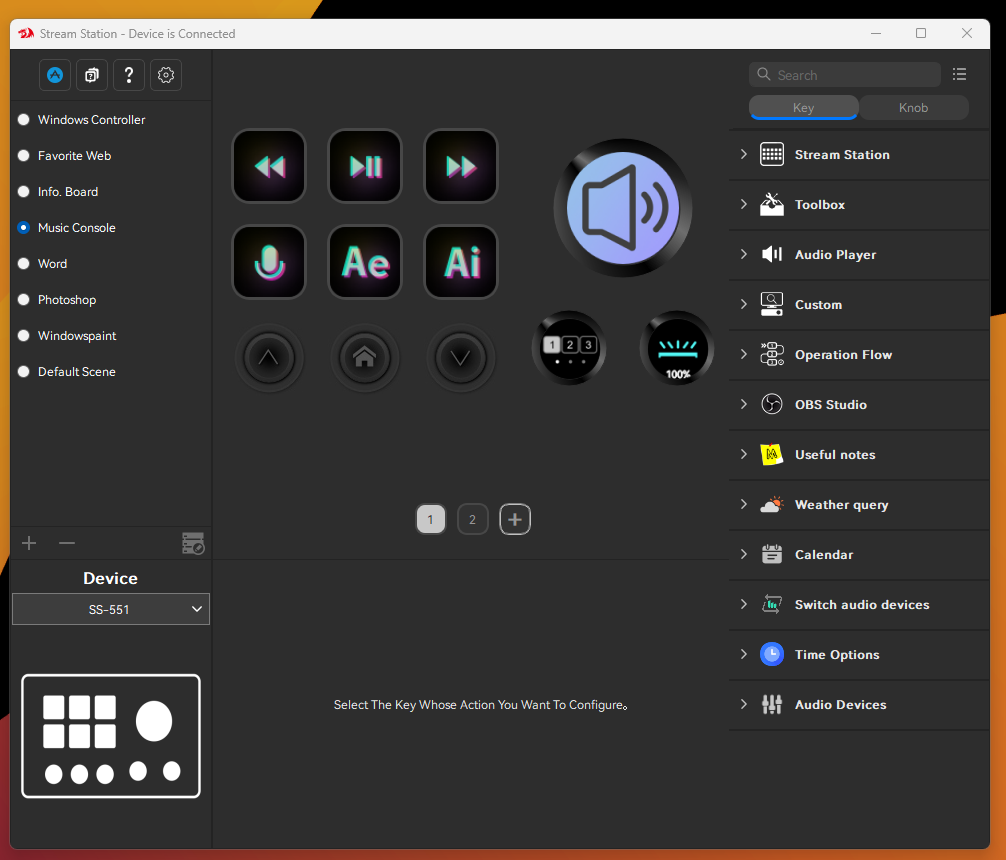Screen dimensions: 1006x860
Task: Click the 'Weather query' label
Action: pyautogui.click(x=841, y=505)
